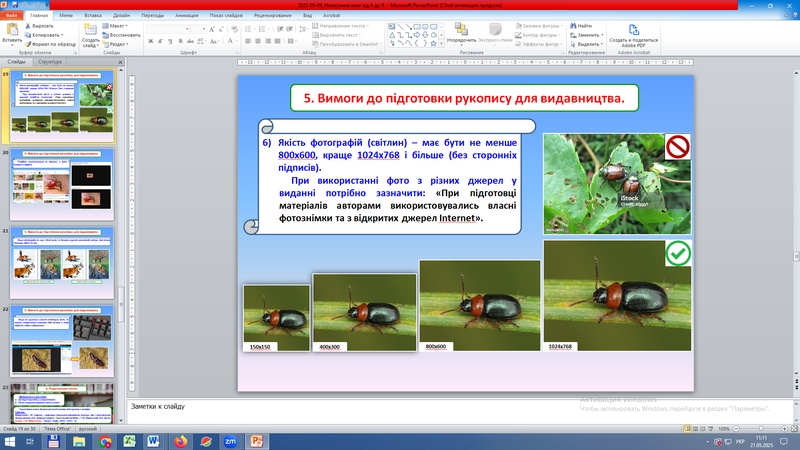Zoom in with plus button
This screenshot has height=450, width=800.
pos(785,429)
